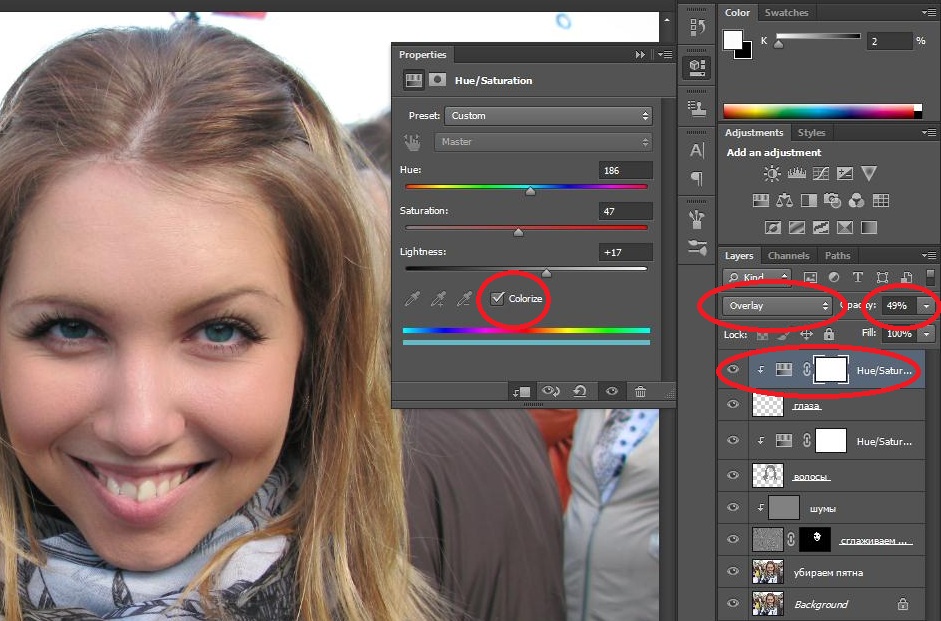
Task: Open the Paragraph panel icon
Action: (x=697, y=178)
